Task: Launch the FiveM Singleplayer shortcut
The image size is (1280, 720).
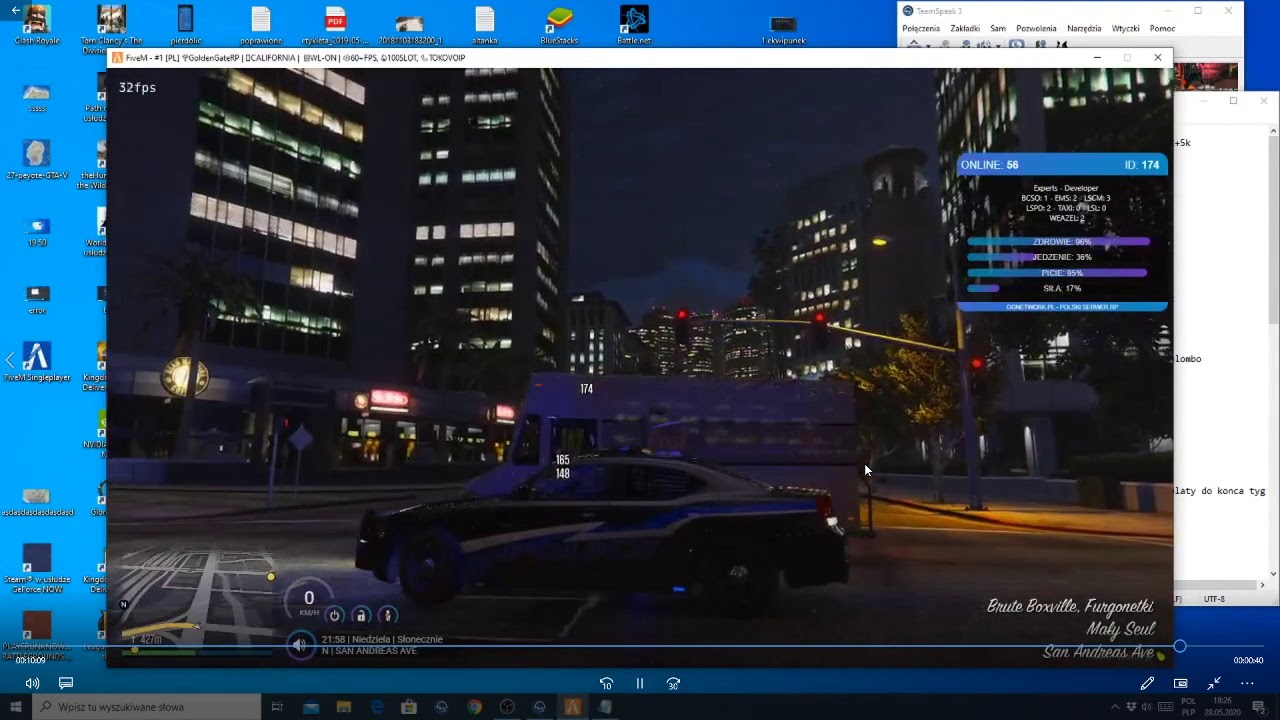Action: (x=37, y=362)
